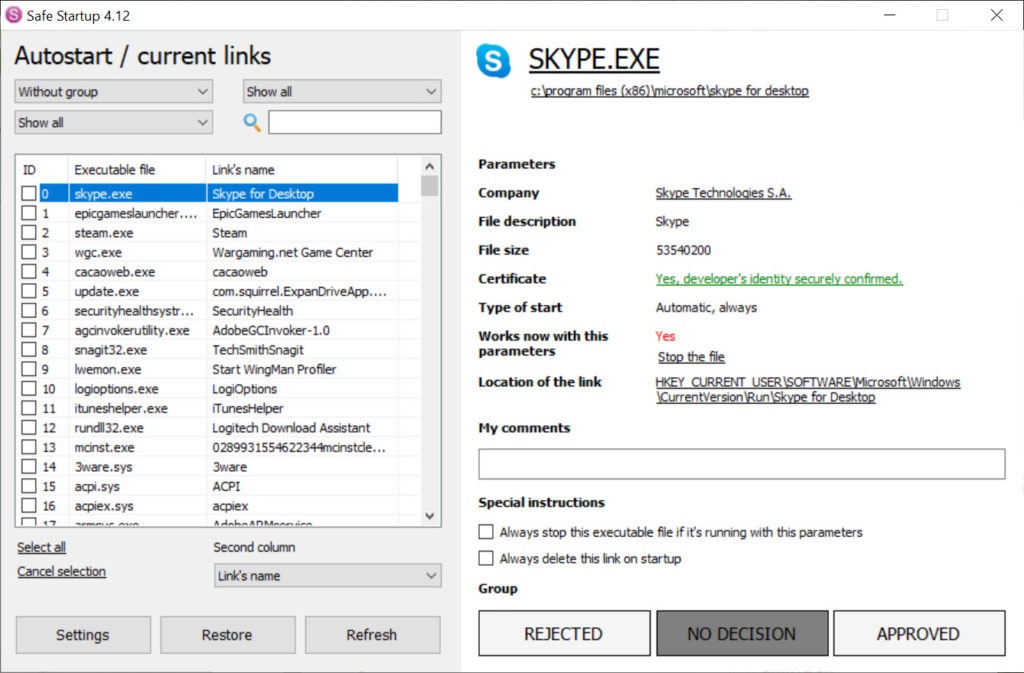Screen dimensions: 1024x673
Task: Click the Safe Startup title bar icon
Action: coord(13,15)
